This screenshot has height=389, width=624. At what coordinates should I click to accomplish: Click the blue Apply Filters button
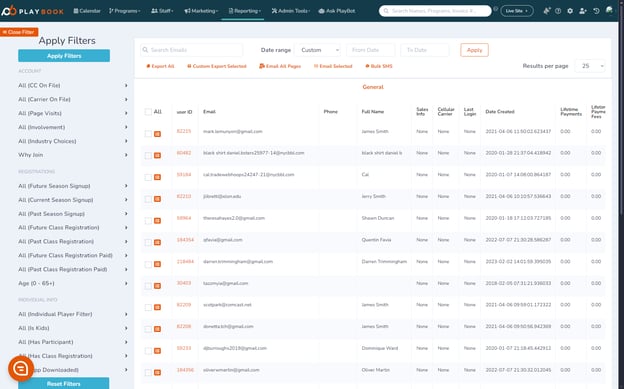(x=64, y=56)
